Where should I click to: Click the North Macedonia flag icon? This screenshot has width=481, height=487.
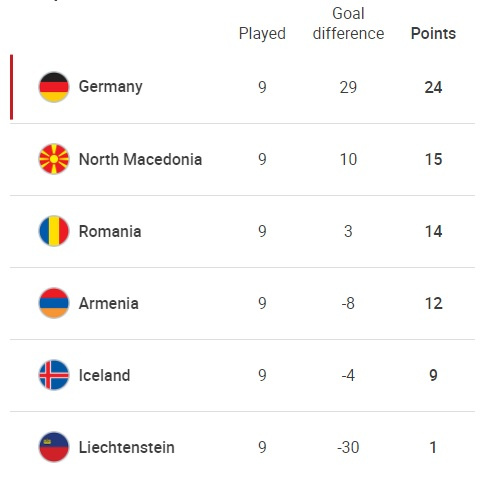click(54, 159)
